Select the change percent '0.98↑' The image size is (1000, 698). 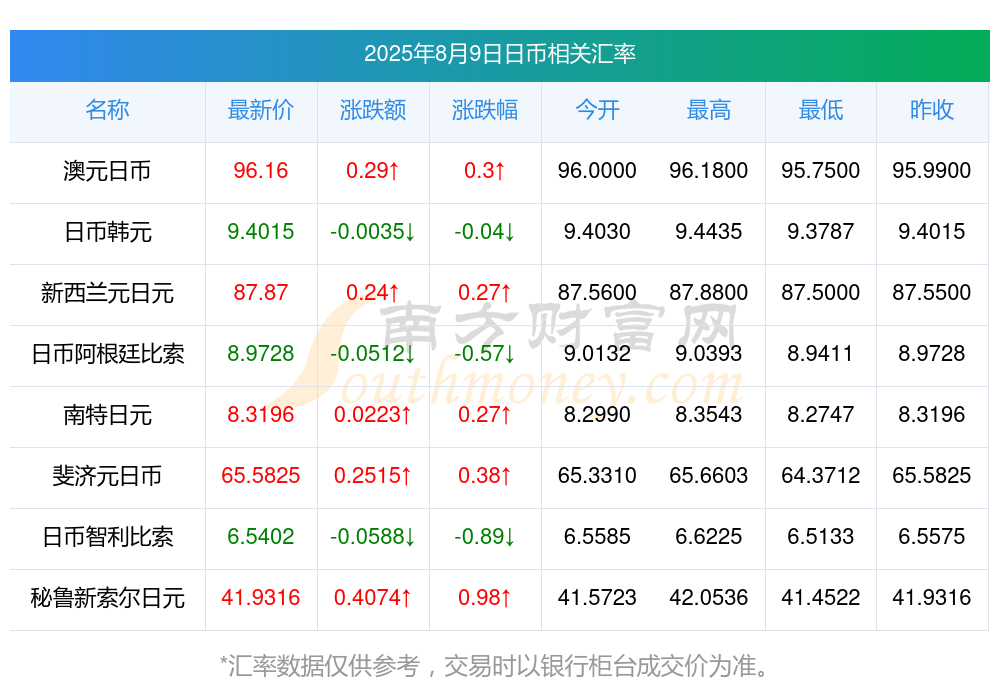click(x=485, y=597)
